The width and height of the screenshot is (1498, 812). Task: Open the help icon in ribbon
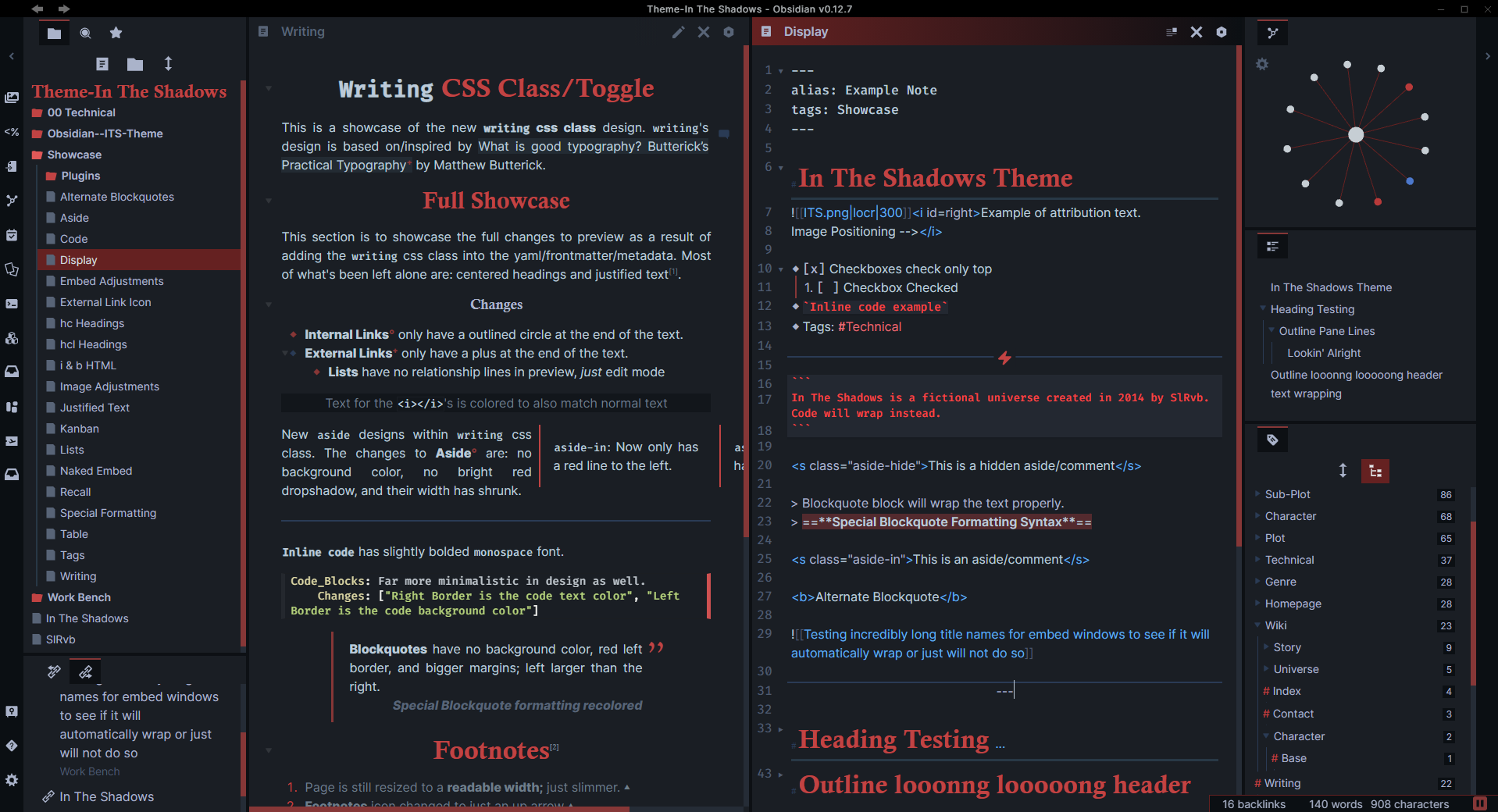(x=12, y=746)
